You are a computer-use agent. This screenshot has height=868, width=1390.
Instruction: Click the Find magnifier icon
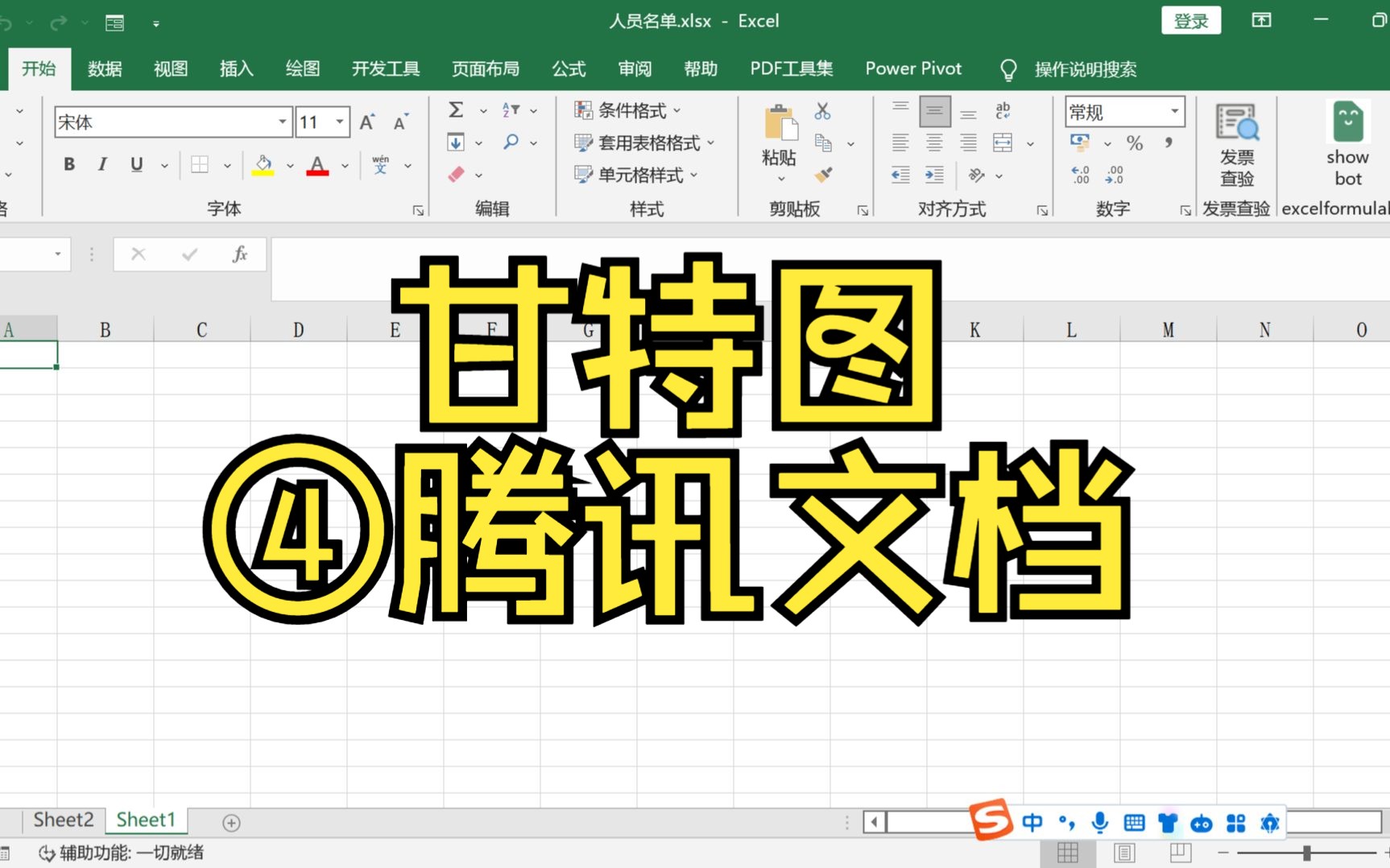tap(511, 143)
